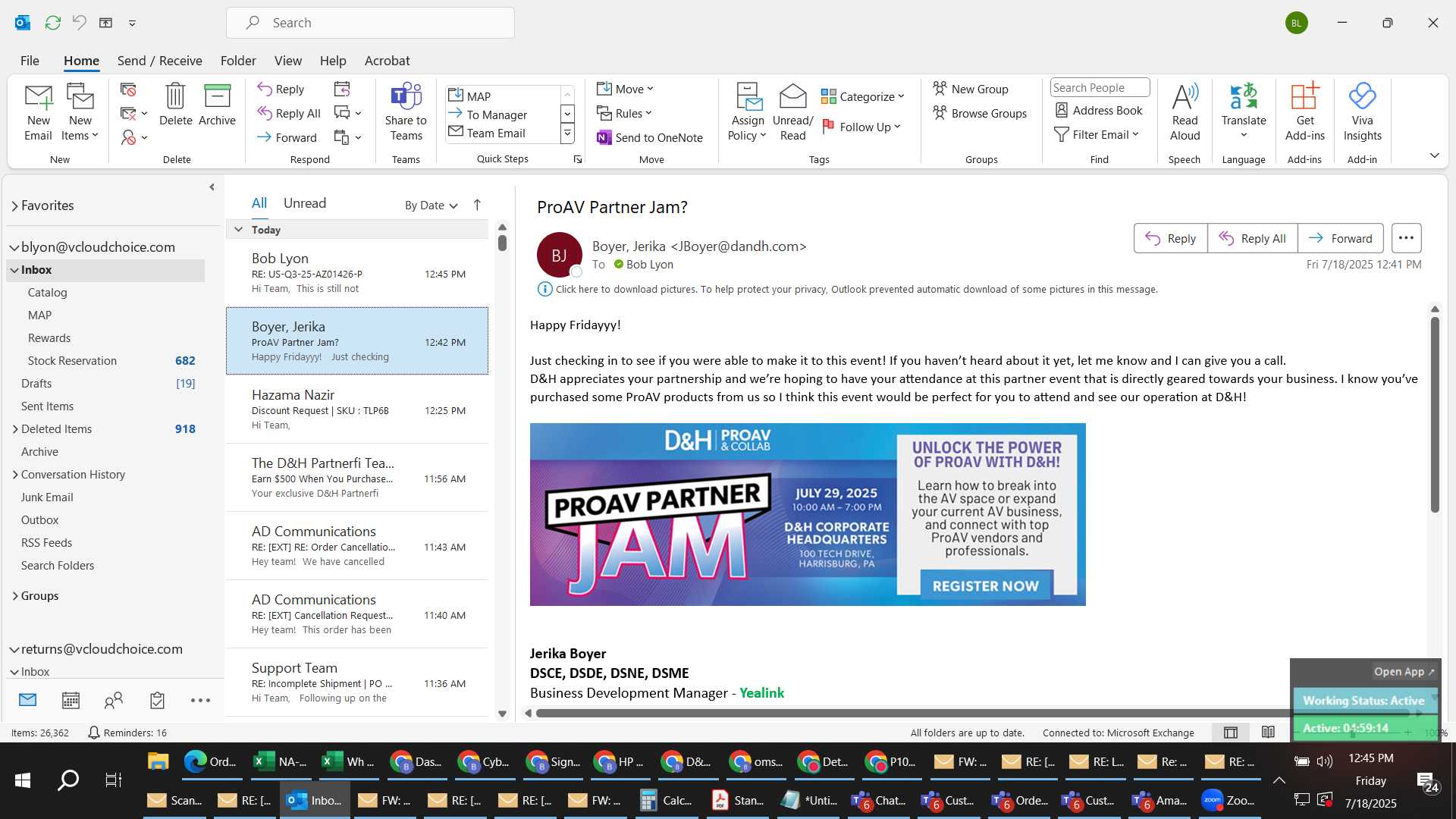Click Get Add-ins icon
The width and height of the screenshot is (1456, 819).
pyautogui.click(x=1304, y=112)
